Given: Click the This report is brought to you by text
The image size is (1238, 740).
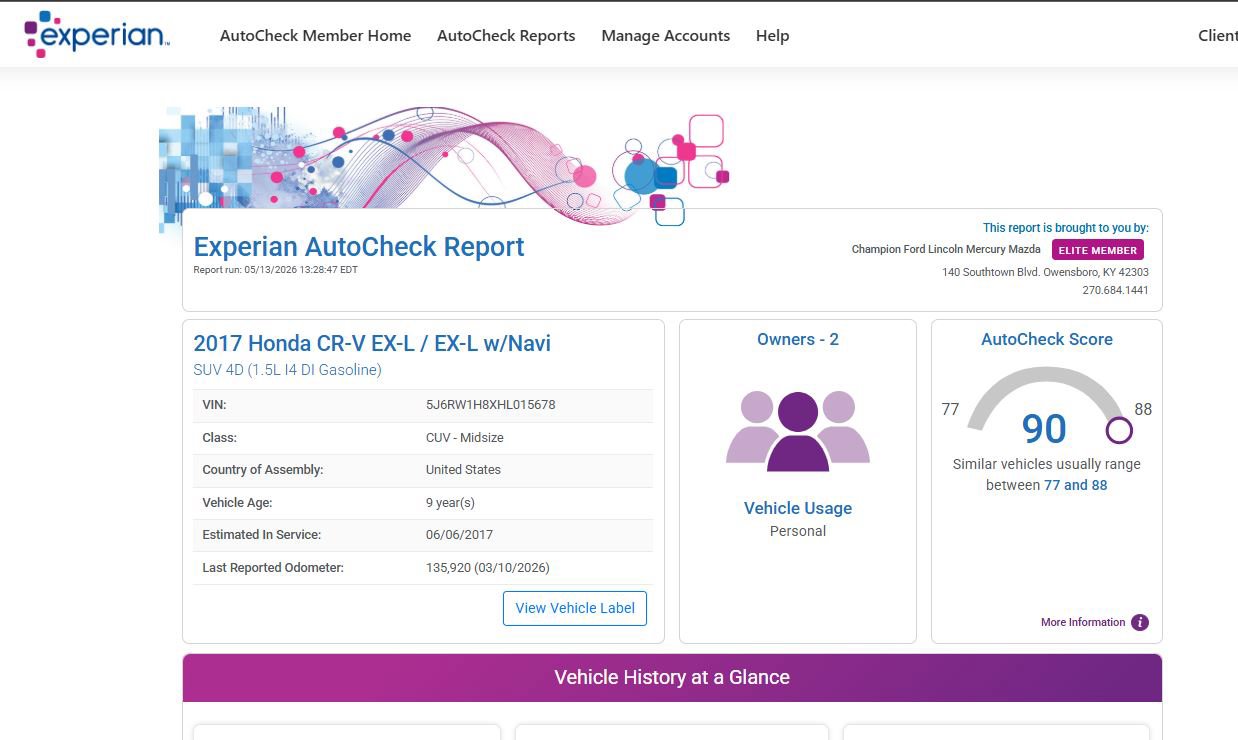Looking at the screenshot, I should [x=1066, y=228].
